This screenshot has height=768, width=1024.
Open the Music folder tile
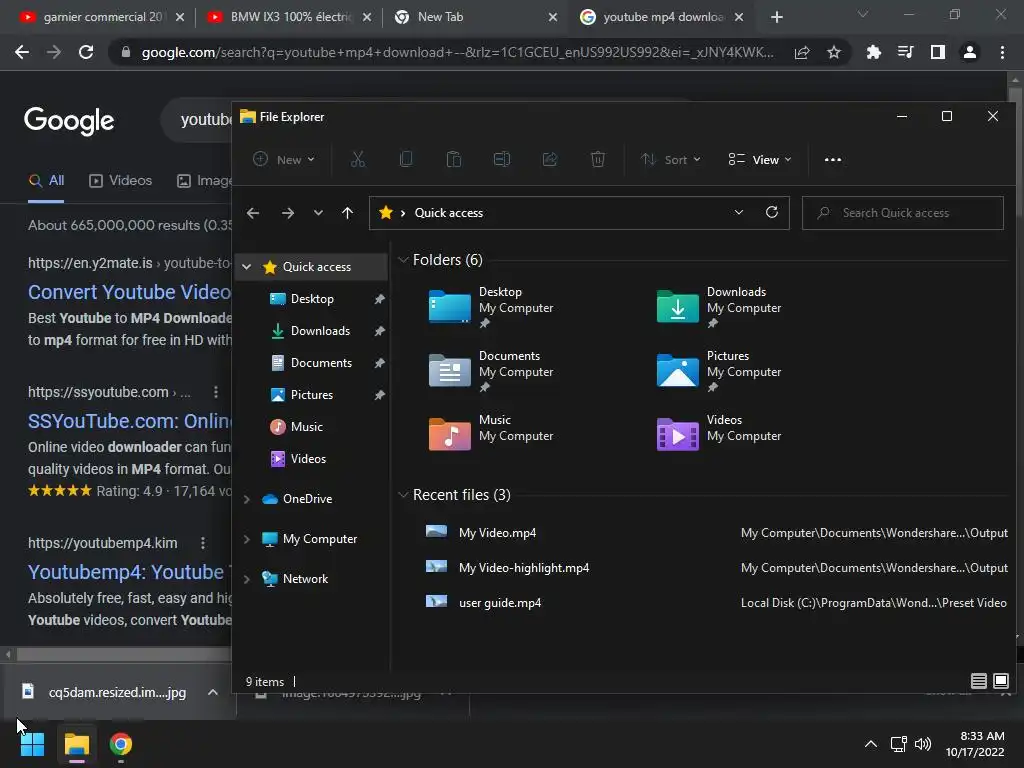(491, 435)
